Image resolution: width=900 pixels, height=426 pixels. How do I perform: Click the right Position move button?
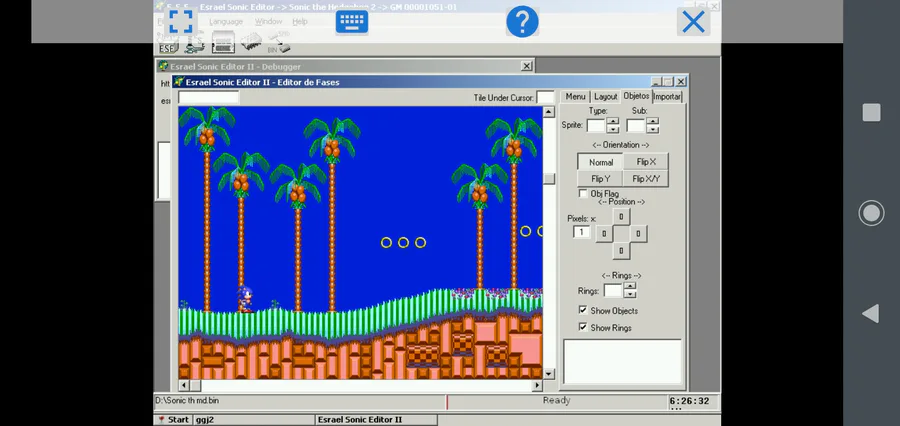point(638,234)
